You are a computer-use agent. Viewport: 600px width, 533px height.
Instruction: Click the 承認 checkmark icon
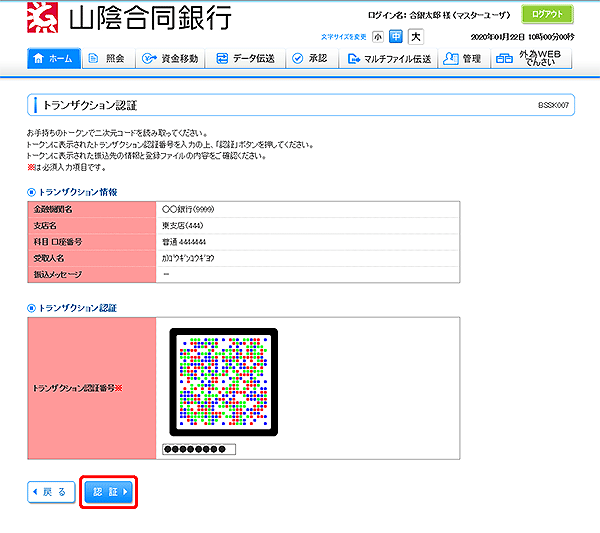[297, 59]
